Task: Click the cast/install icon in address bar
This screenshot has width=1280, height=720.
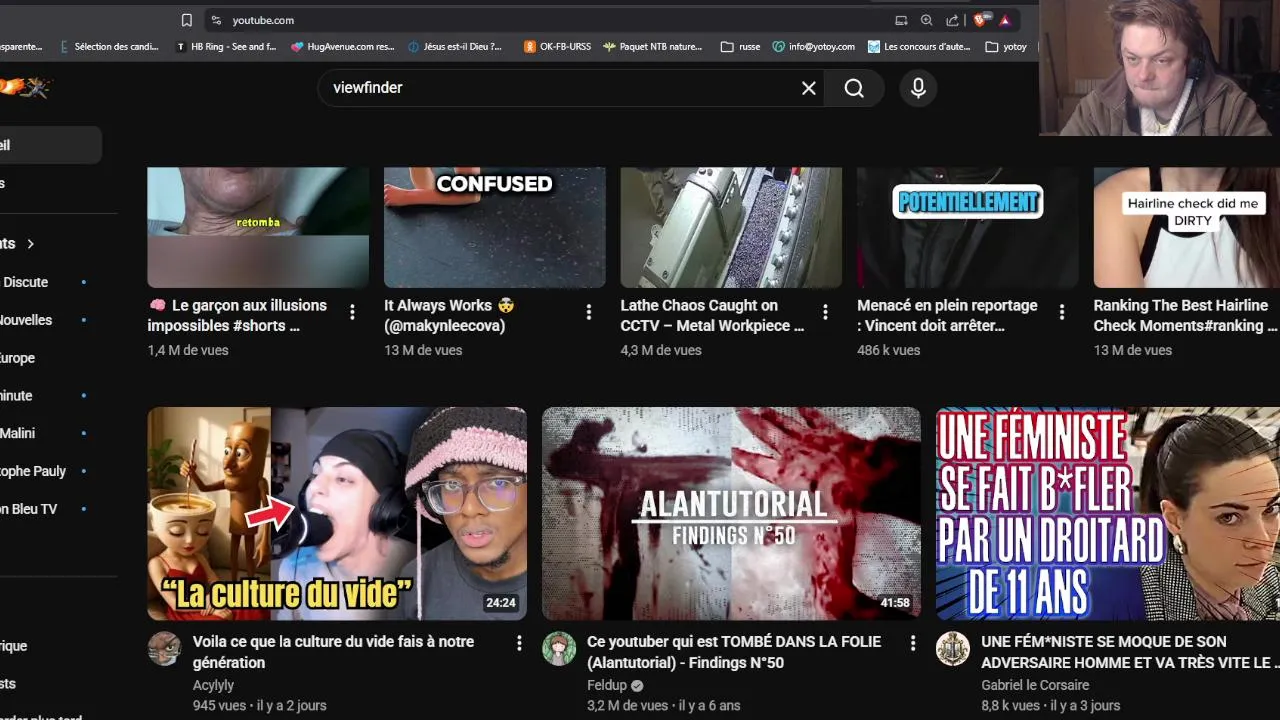Action: click(x=901, y=20)
